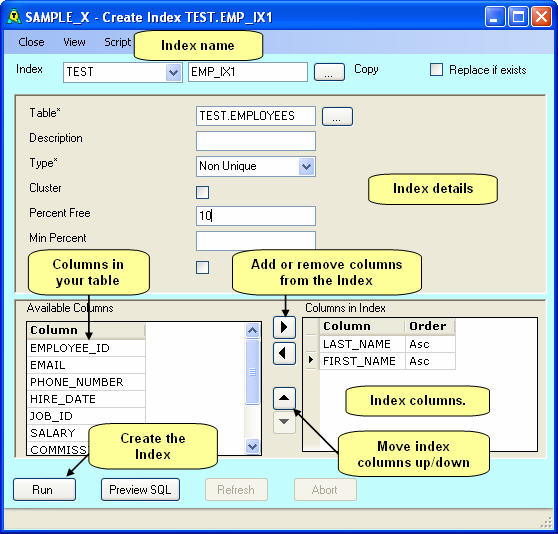Run the index creation

(44, 490)
